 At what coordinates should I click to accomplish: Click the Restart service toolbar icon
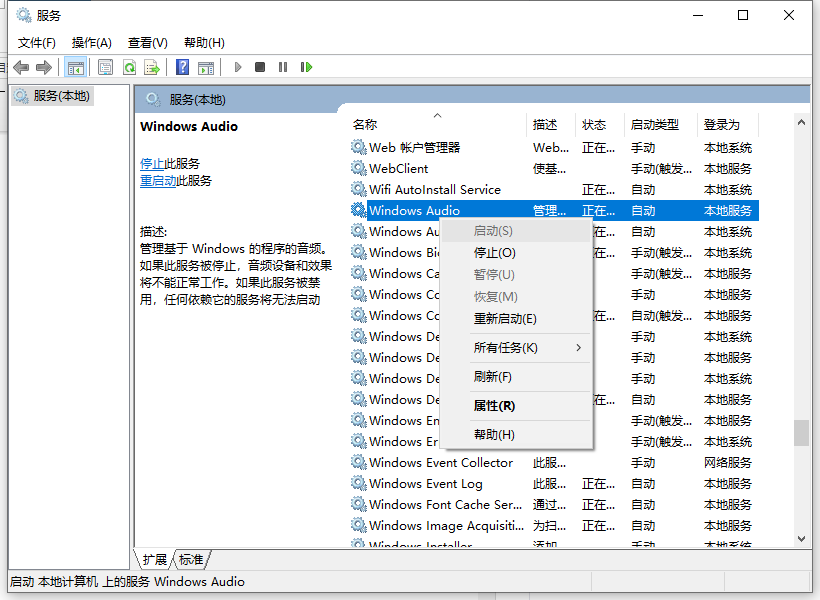(x=307, y=67)
